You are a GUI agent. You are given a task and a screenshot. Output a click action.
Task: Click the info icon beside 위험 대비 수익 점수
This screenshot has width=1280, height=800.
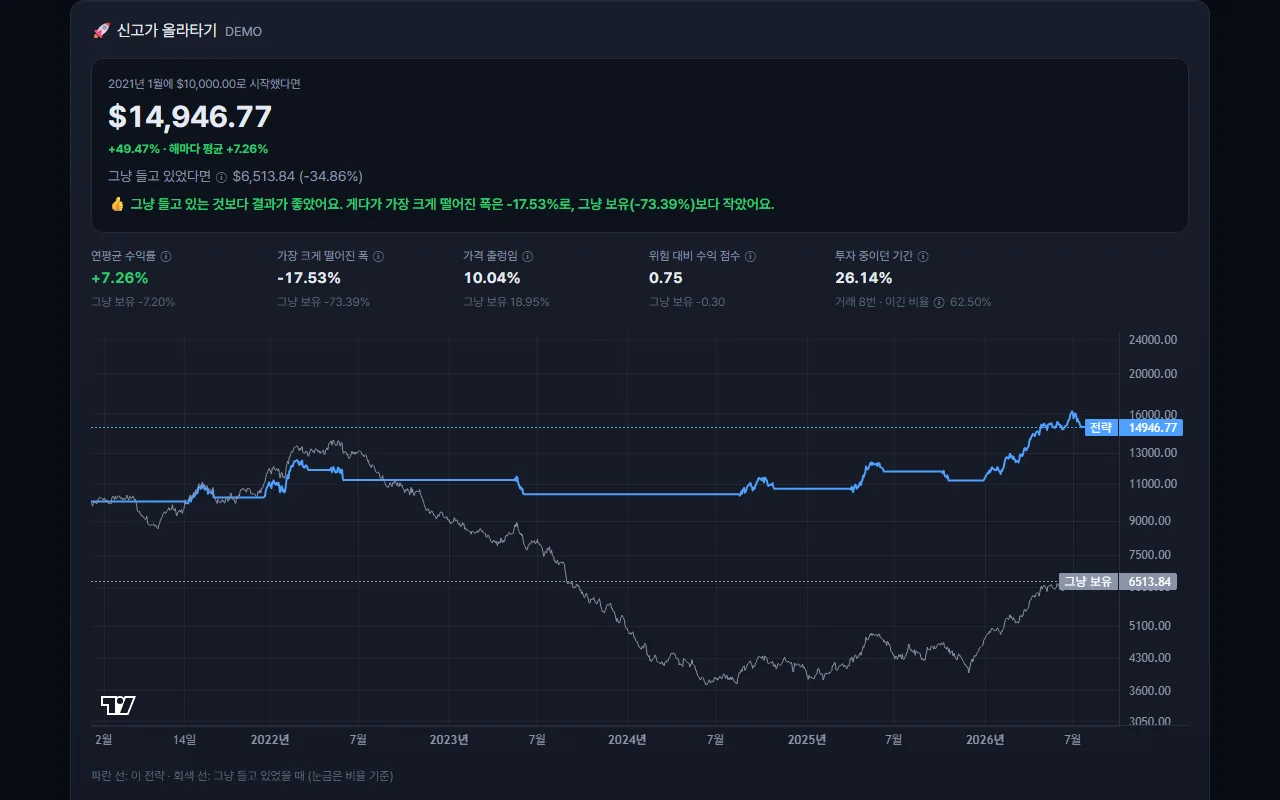coord(750,257)
